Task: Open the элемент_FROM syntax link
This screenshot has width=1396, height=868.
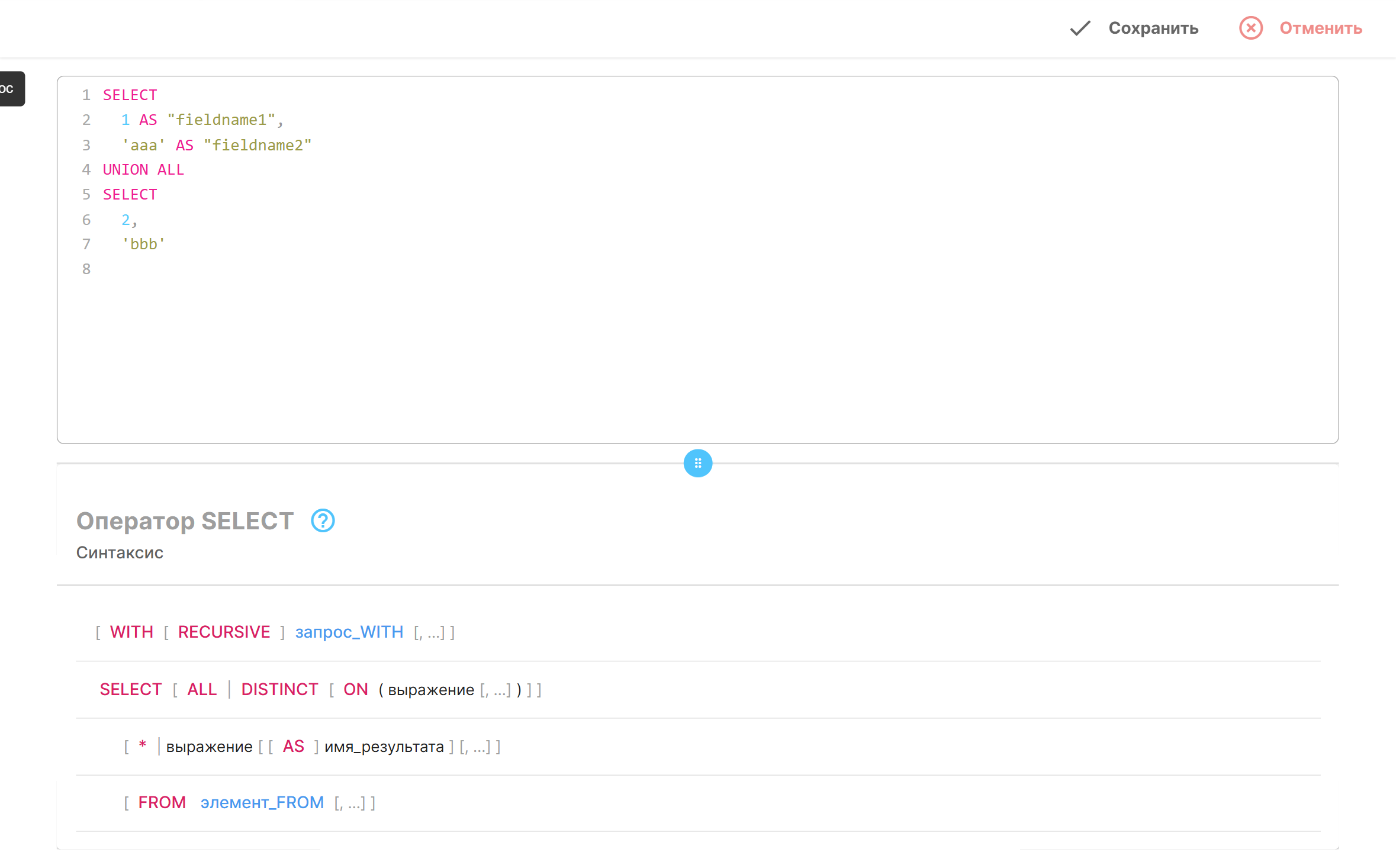Action: [262, 803]
